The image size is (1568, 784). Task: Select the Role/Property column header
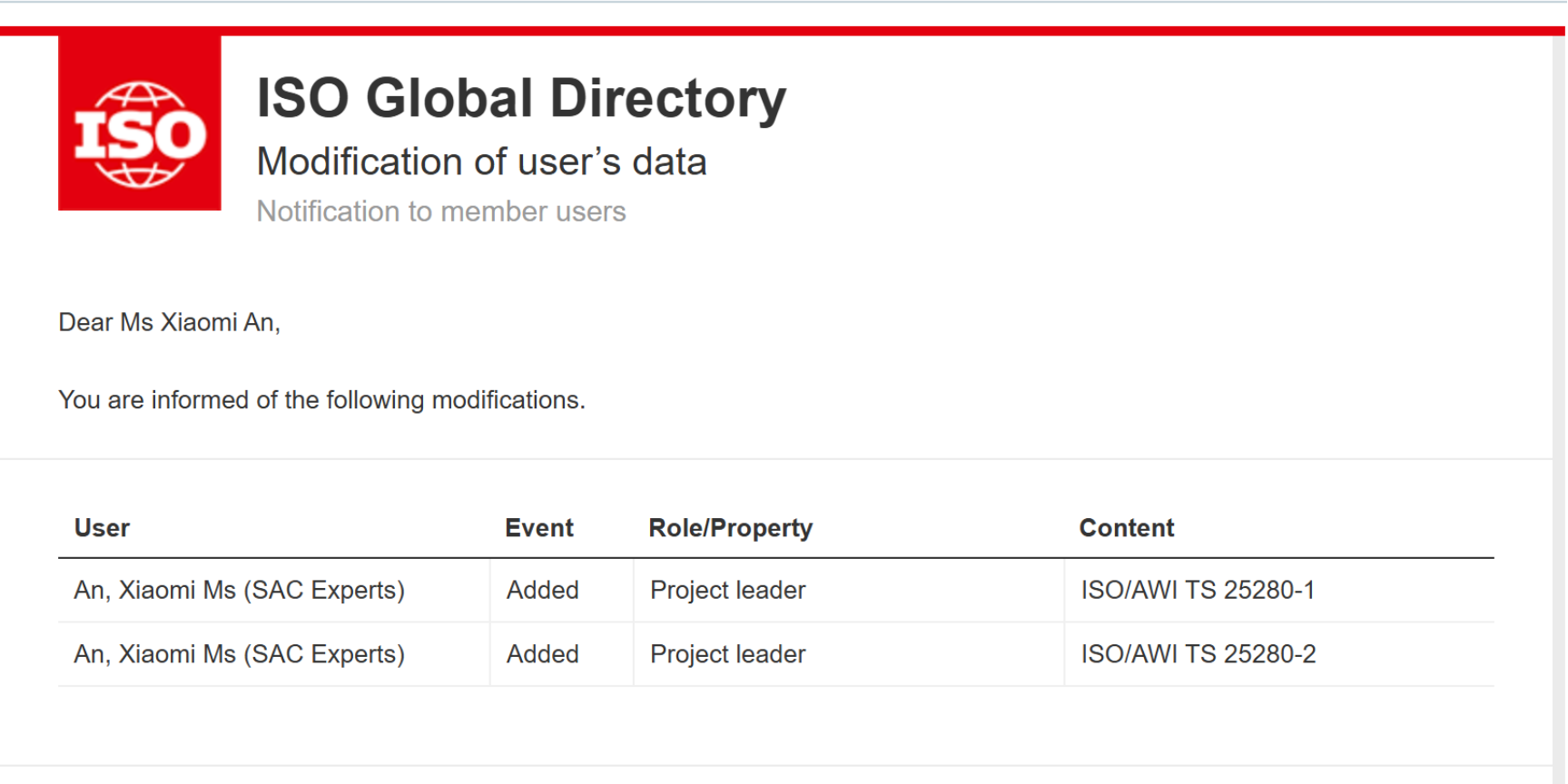click(x=730, y=528)
